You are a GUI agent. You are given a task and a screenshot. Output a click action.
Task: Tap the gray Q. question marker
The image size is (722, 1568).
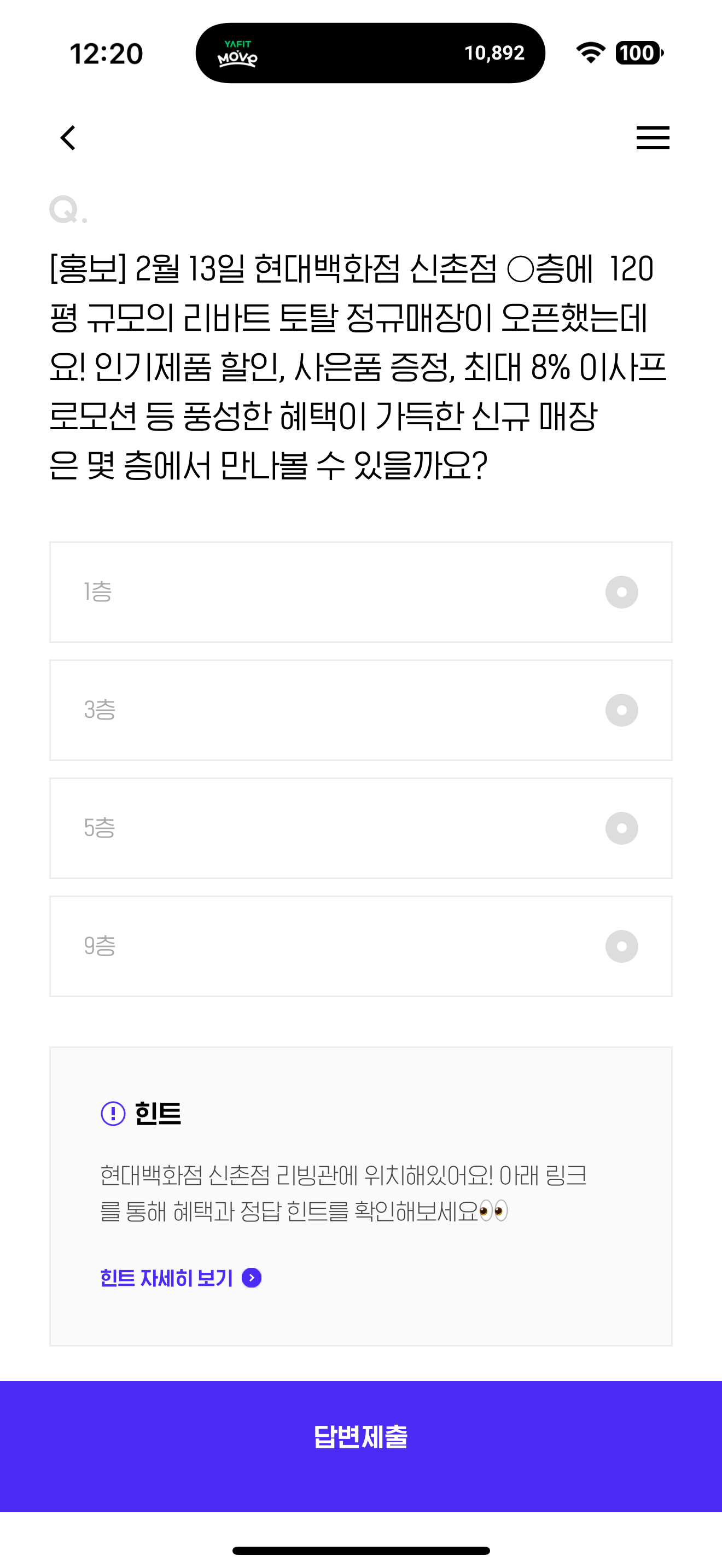tap(68, 210)
